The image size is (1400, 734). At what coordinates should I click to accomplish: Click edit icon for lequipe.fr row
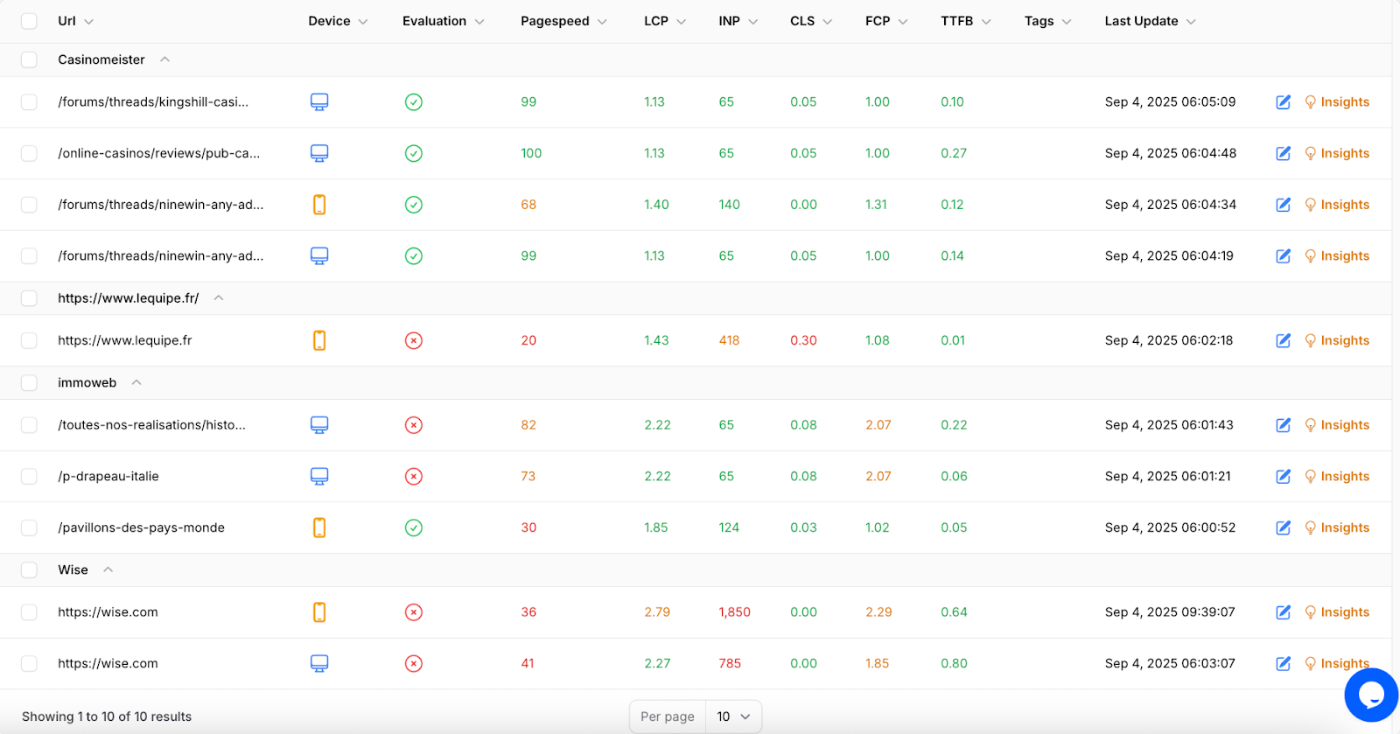pos(1283,340)
